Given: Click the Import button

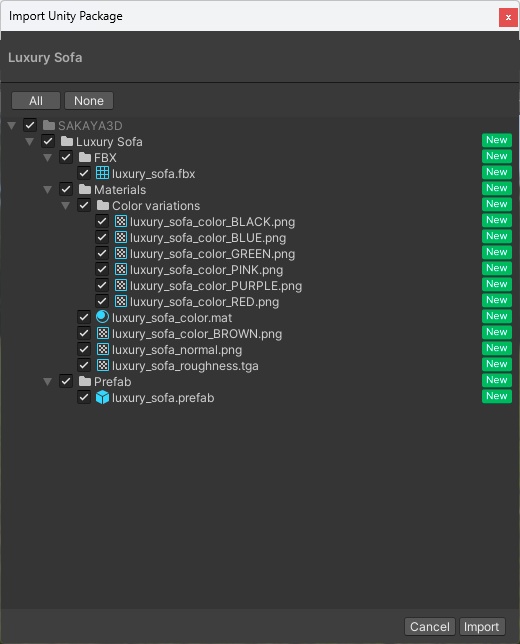Looking at the screenshot, I should [x=482, y=627].
